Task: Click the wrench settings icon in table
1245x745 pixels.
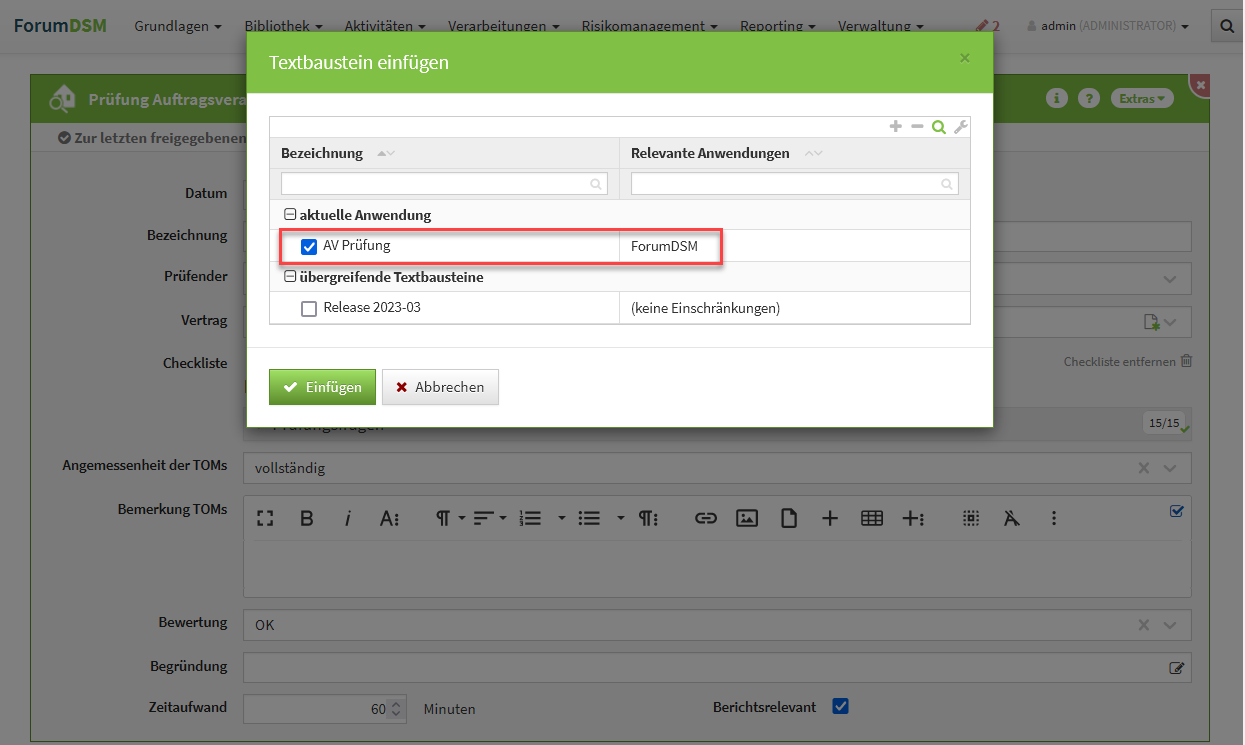Action: [x=960, y=126]
